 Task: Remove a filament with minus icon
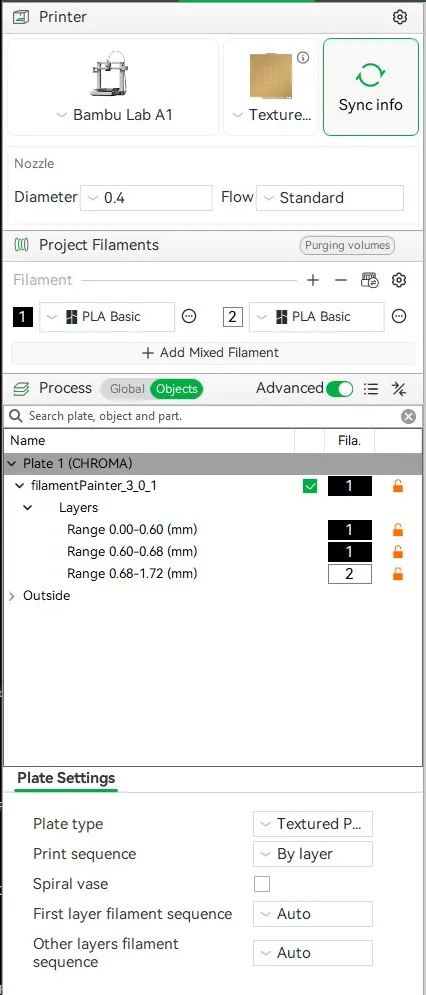pyautogui.click(x=341, y=280)
